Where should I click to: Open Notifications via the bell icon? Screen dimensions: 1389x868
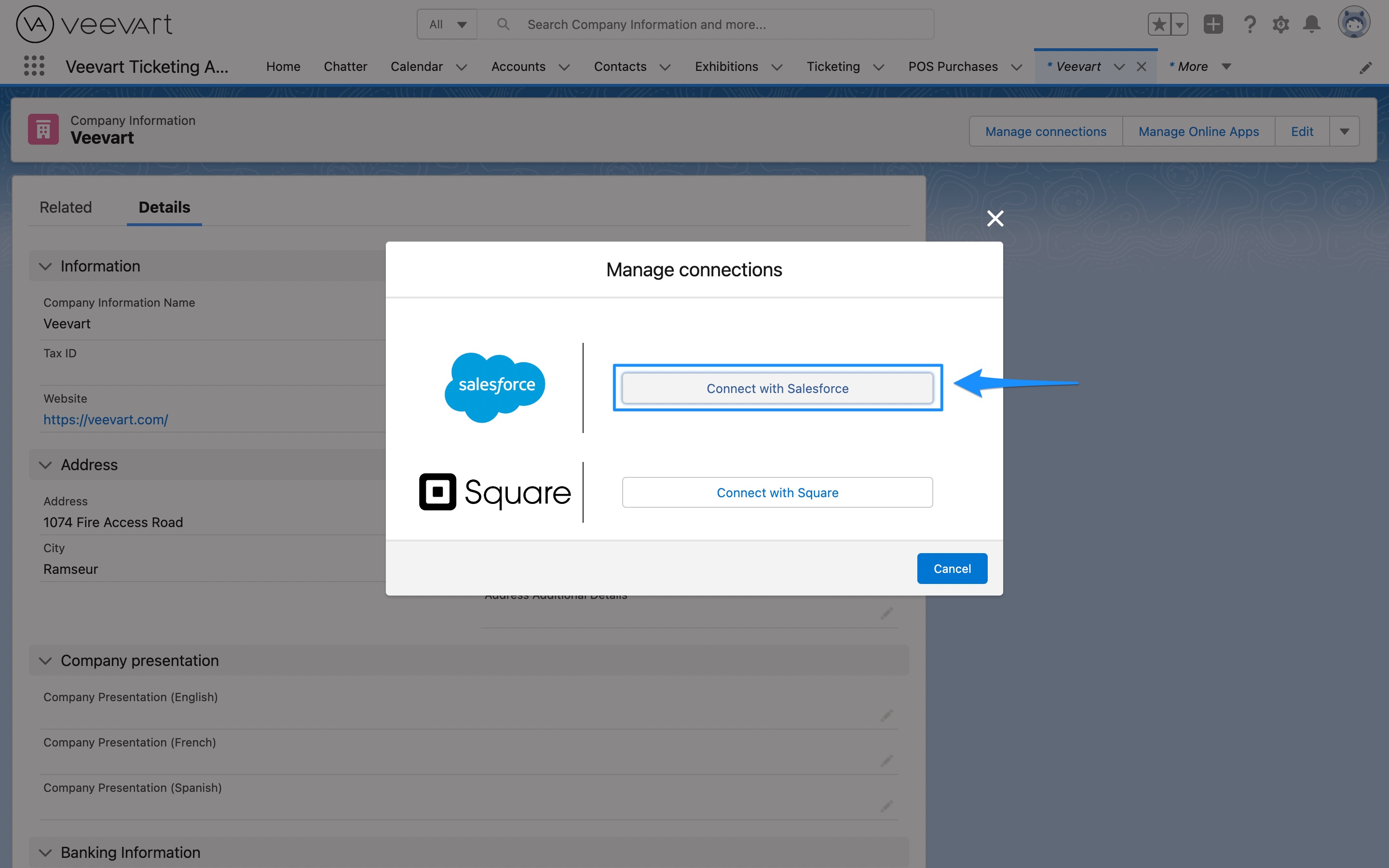pyautogui.click(x=1311, y=24)
